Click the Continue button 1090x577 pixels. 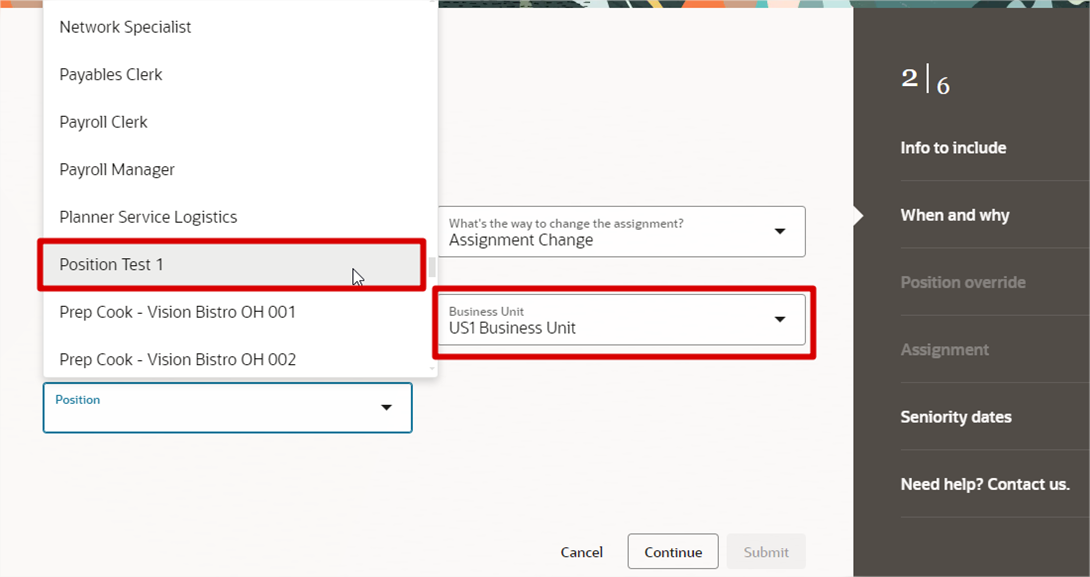pyautogui.click(x=673, y=552)
